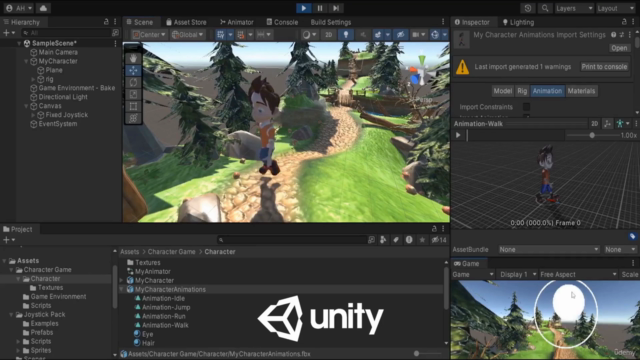Viewport: 640px width, 360px height.
Task: Click the Hierarchy add plus button
Action: 9,33
